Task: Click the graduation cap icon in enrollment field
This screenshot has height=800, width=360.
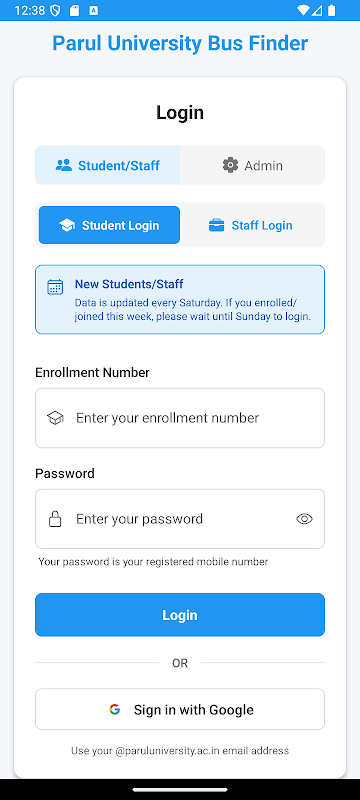Action: [55, 418]
